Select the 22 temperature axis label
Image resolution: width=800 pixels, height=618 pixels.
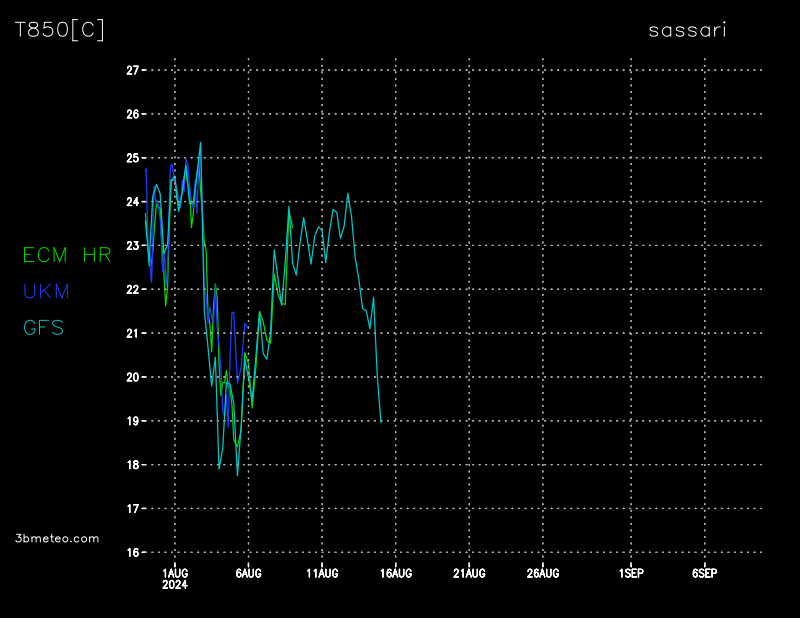[132, 289]
